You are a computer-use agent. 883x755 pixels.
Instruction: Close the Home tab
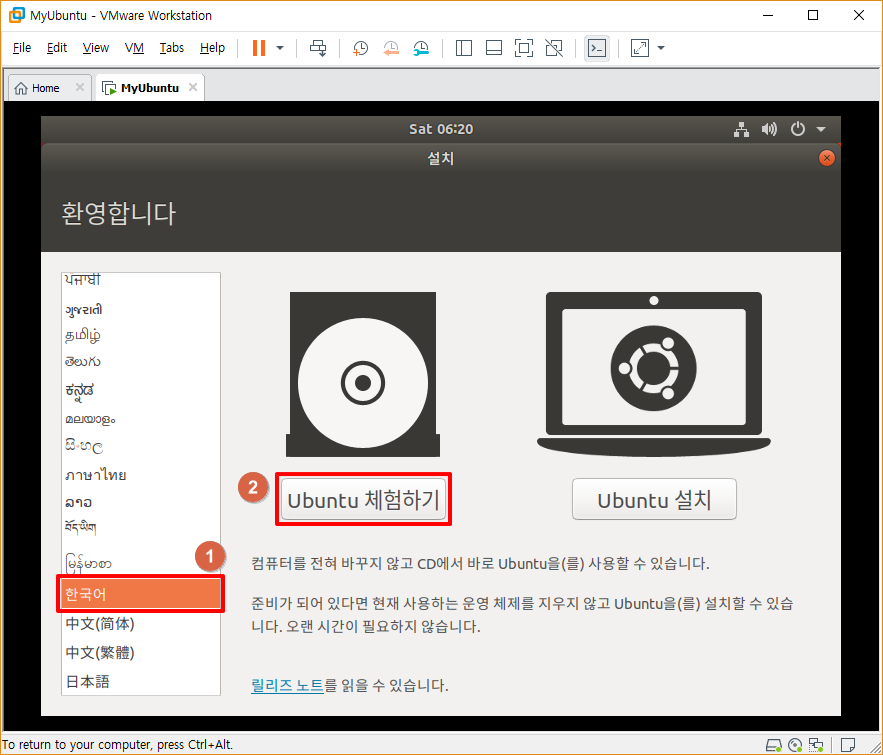tap(80, 87)
